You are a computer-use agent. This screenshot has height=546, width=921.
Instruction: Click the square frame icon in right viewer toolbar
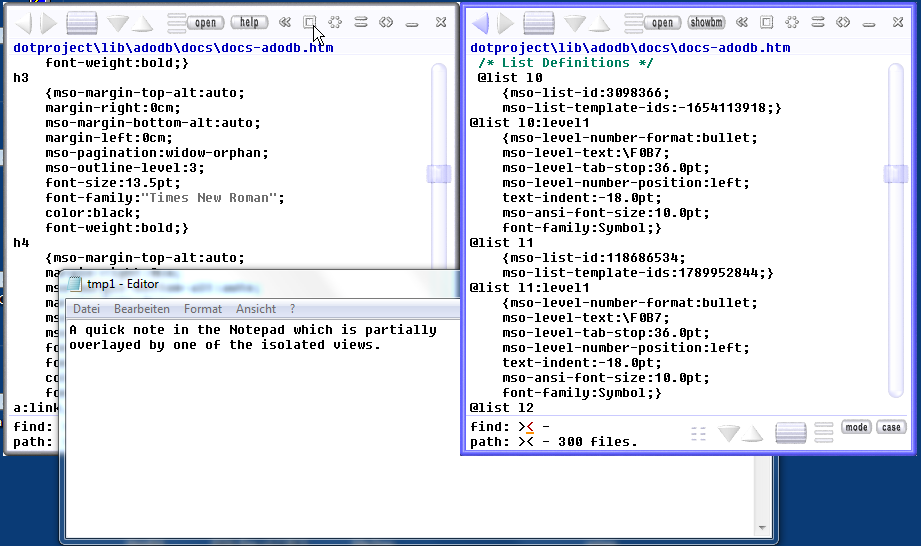click(x=766, y=22)
